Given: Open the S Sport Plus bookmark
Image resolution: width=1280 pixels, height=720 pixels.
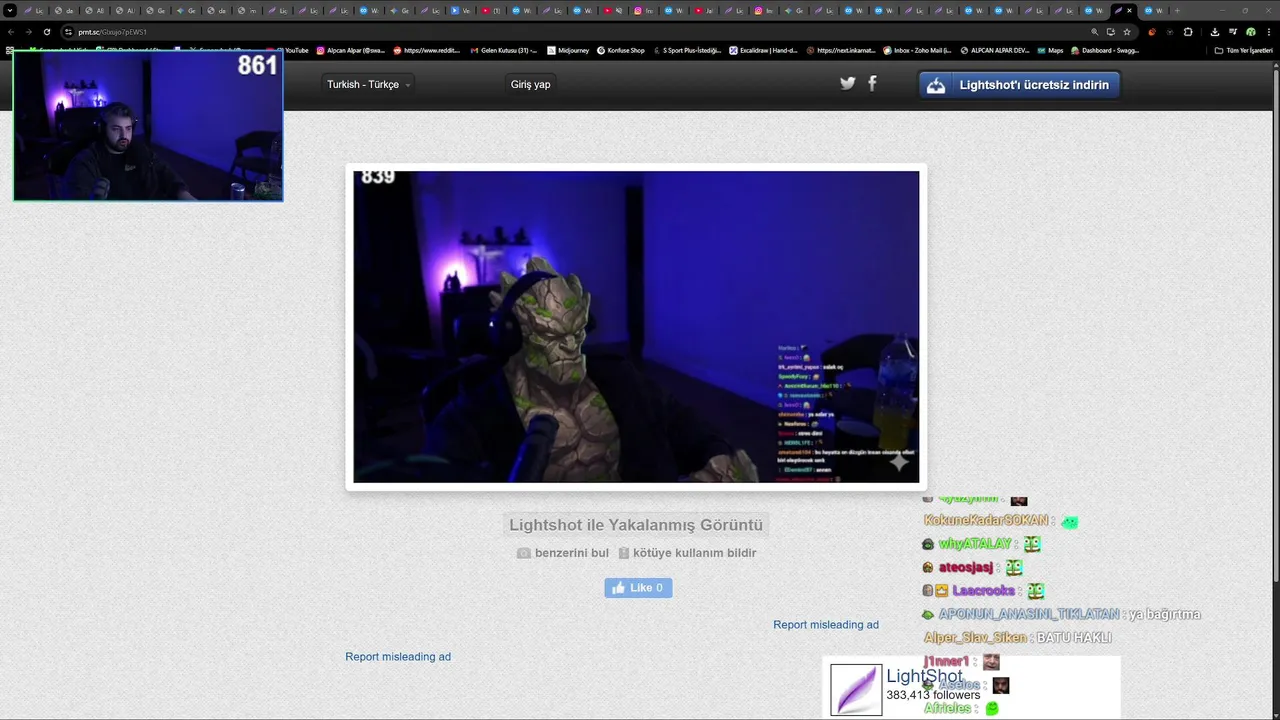Looking at the screenshot, I should (687, 50).
